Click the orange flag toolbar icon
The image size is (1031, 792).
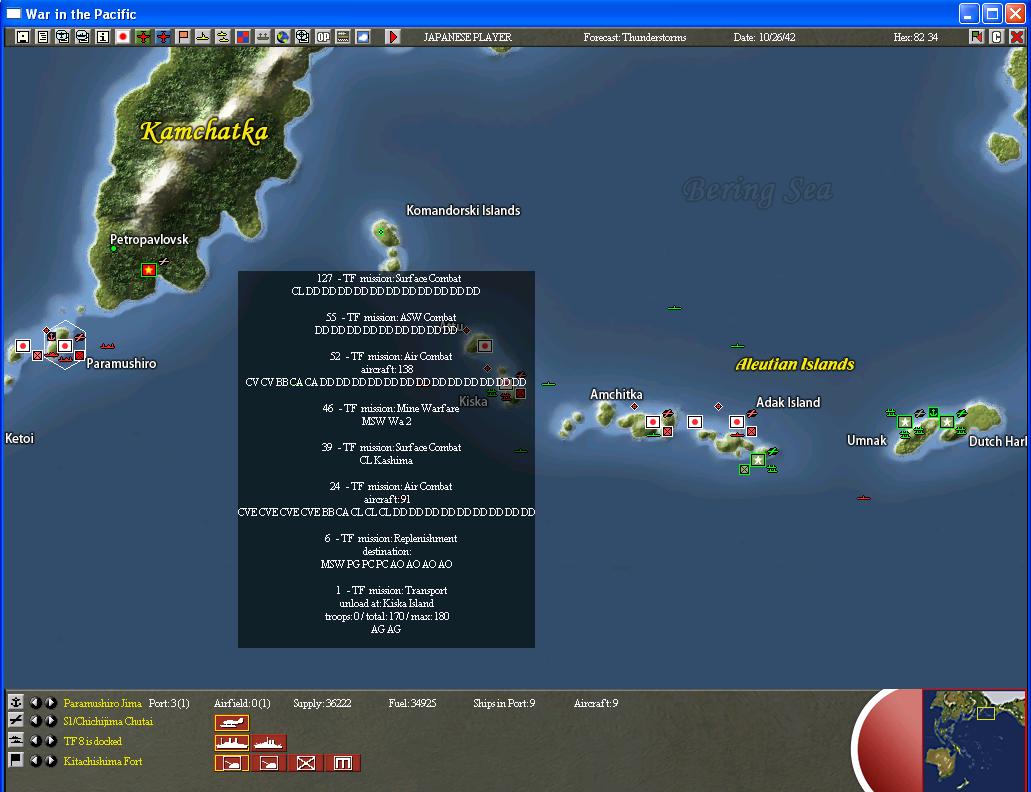183,37
